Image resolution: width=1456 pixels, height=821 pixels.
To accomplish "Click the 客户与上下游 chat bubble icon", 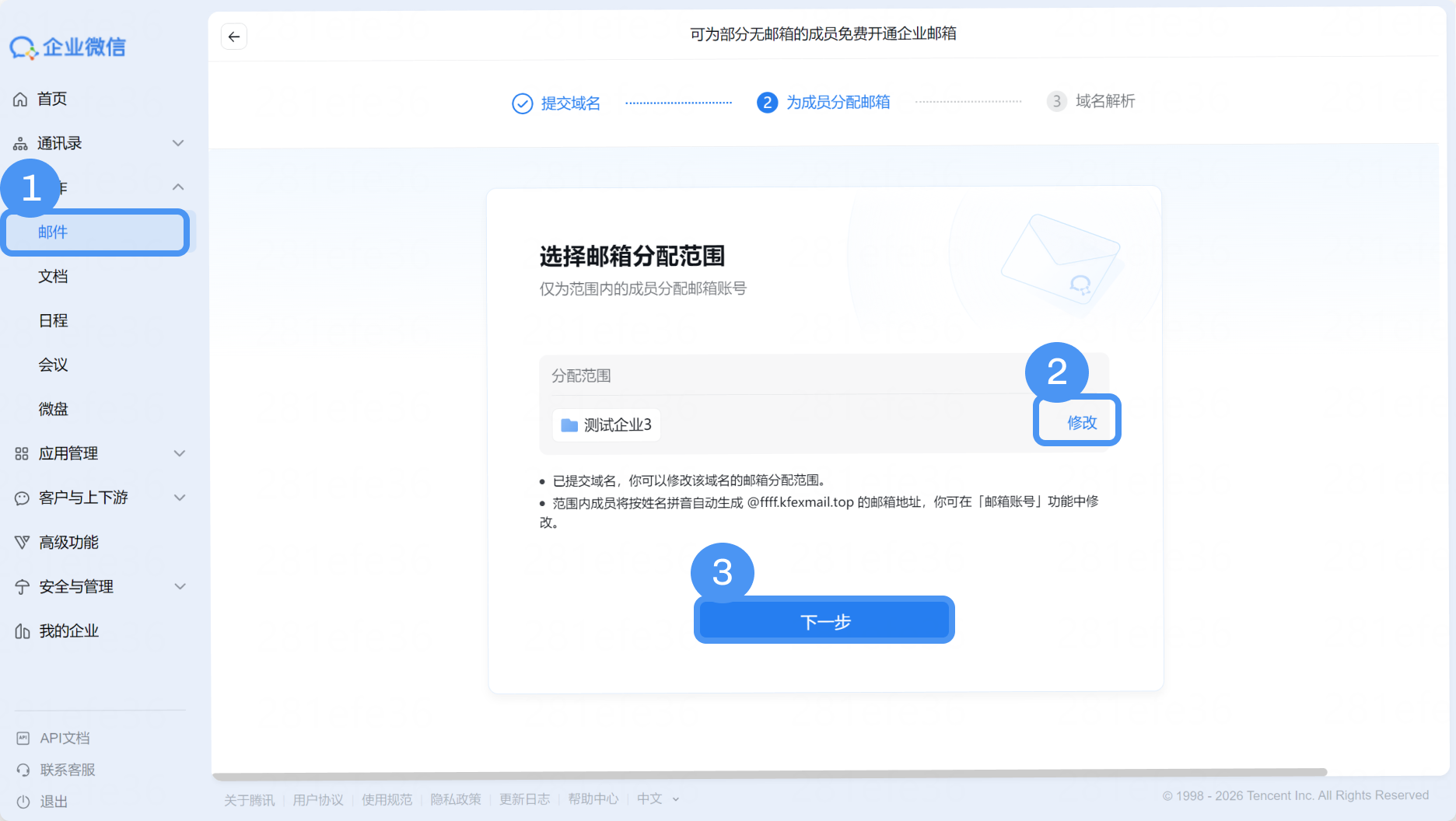I will click(22, 498).
